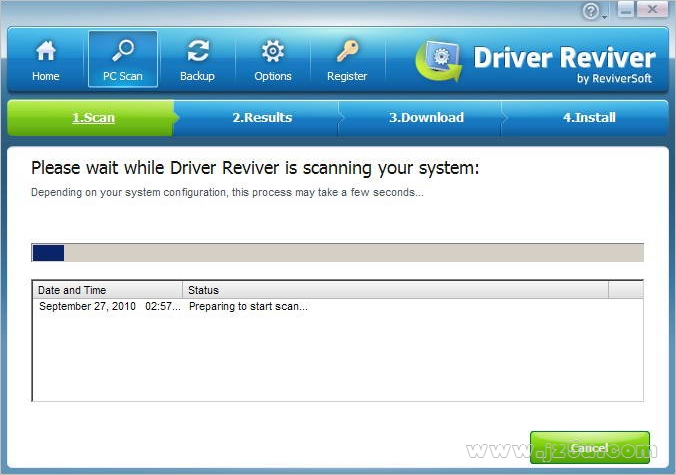Viewport: 676px width, 475px height.
Task: Cancel the running scan
Action: 589,447
